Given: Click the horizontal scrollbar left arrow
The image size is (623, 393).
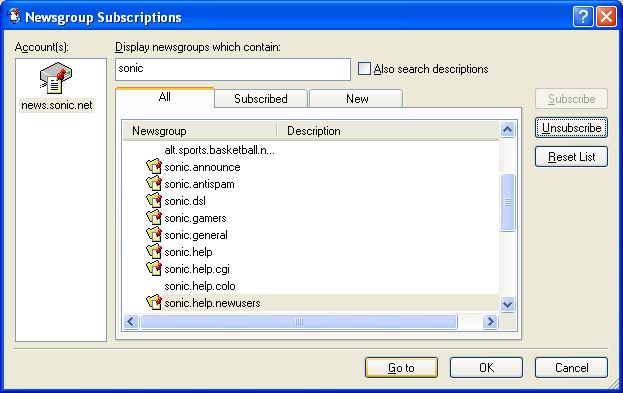Looking at the screenshot, I should pyautogui.click(x=131, y=321).
